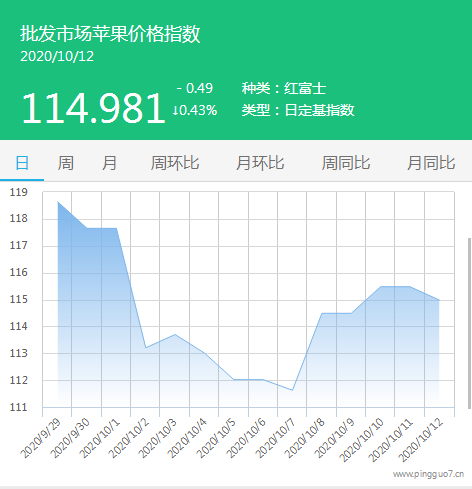
Task: Open the 周同比 tab
Action: click(346, 163)
